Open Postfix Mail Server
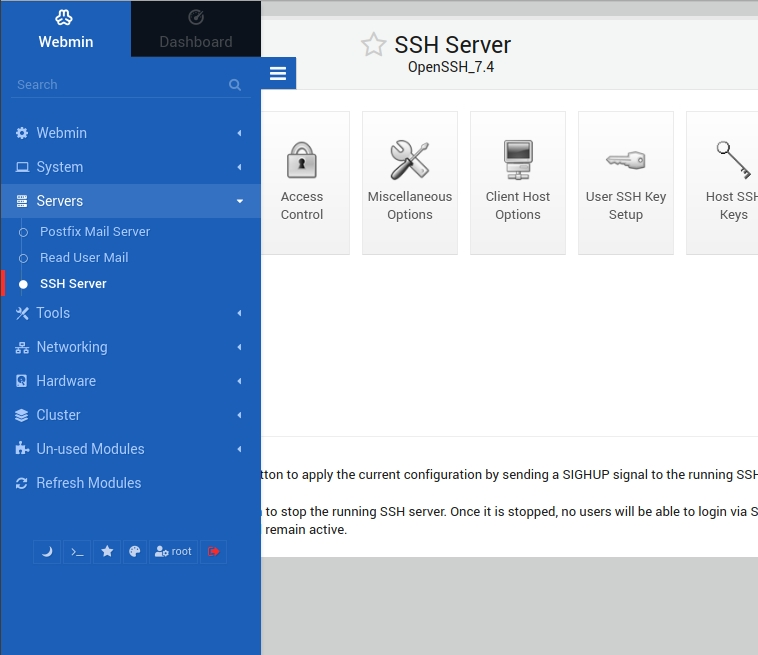Viewport: 758px width, 655px height. (95, 232)
